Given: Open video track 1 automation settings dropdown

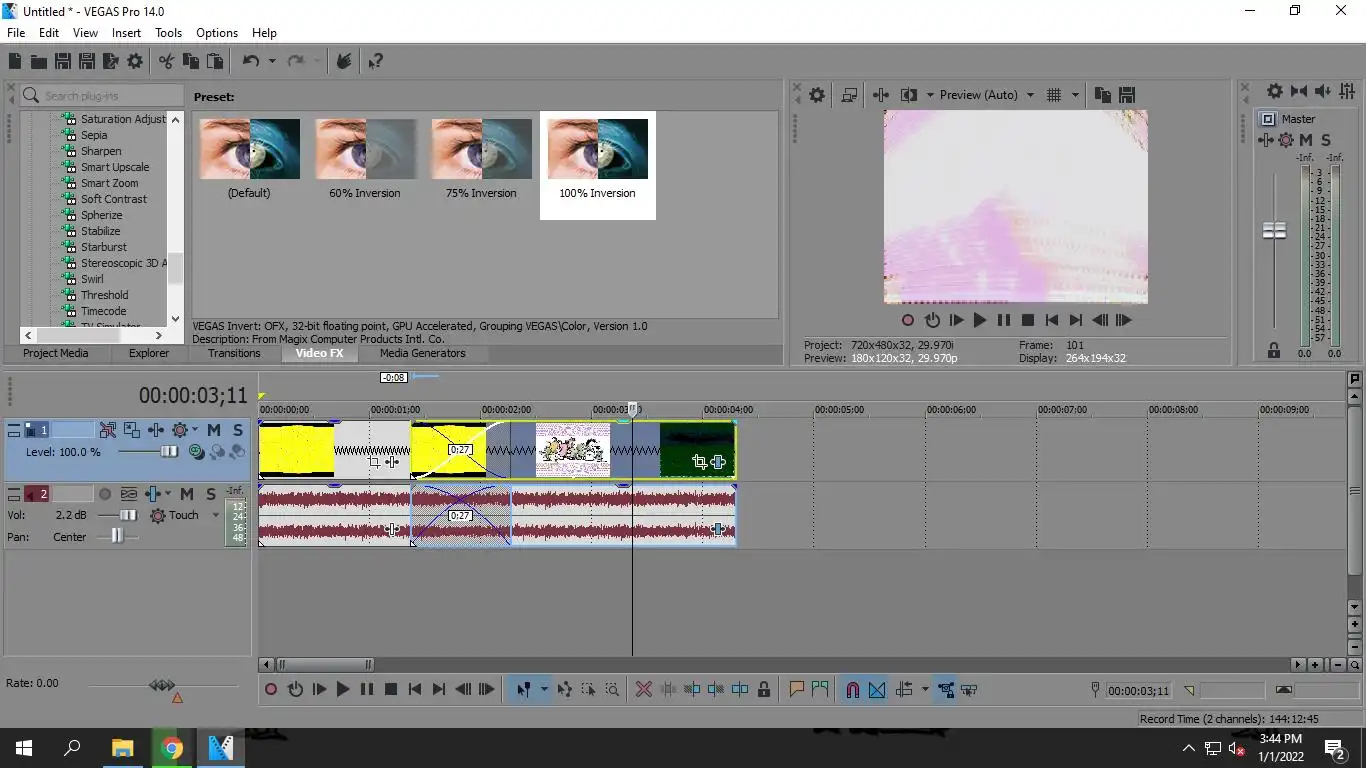Looking at the screenshot, I should [x=195, y=430].
